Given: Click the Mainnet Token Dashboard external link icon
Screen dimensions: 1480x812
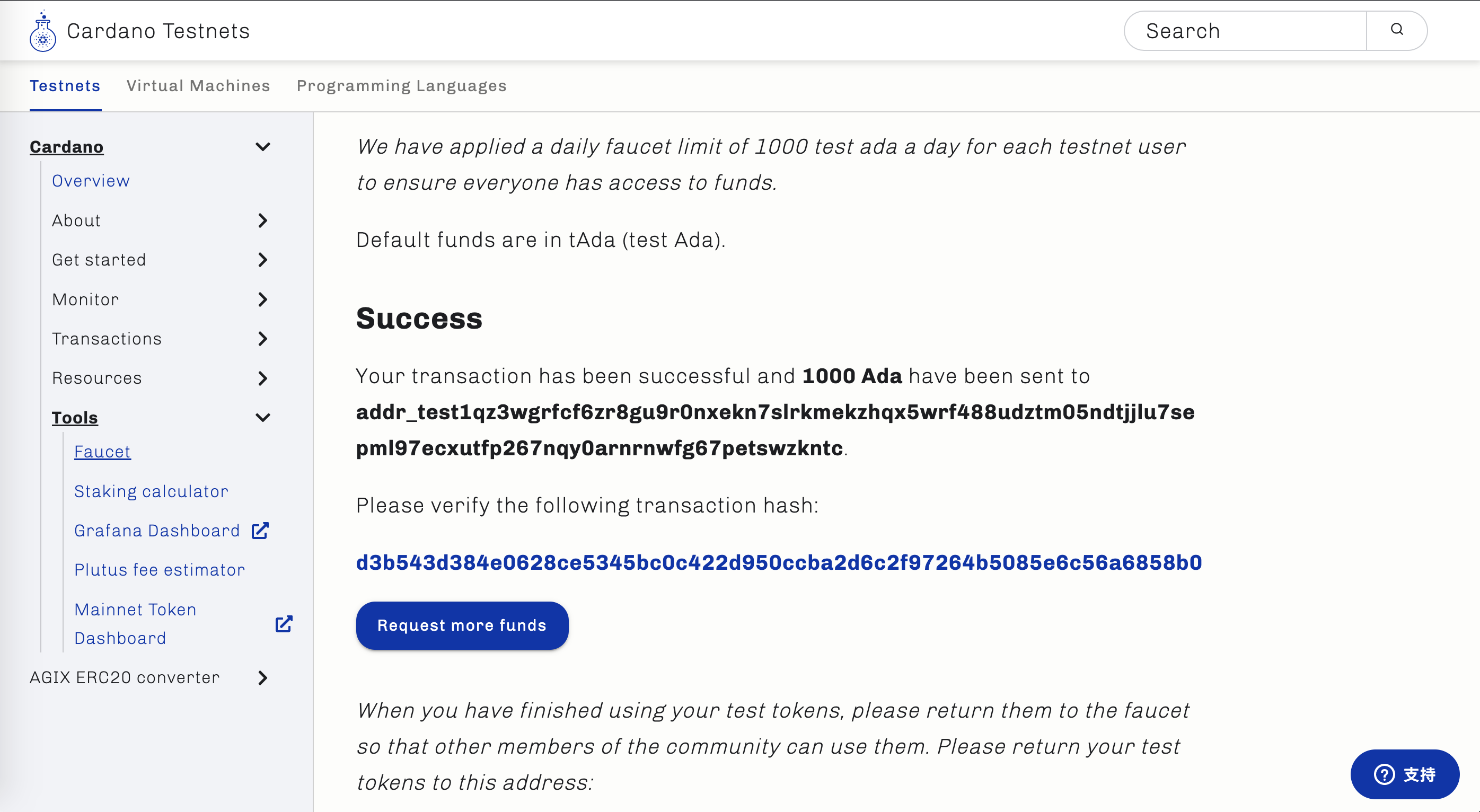Looking at the screenshot, I should click(x=284, y=624).
